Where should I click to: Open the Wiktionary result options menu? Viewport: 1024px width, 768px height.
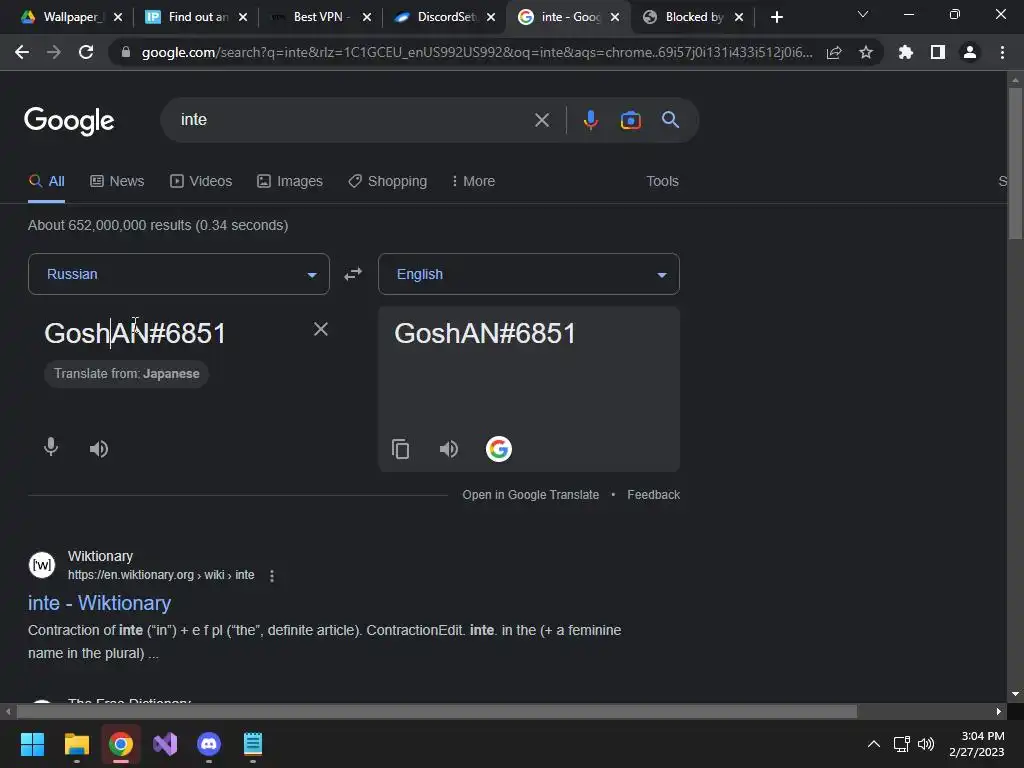pos(272,575)
